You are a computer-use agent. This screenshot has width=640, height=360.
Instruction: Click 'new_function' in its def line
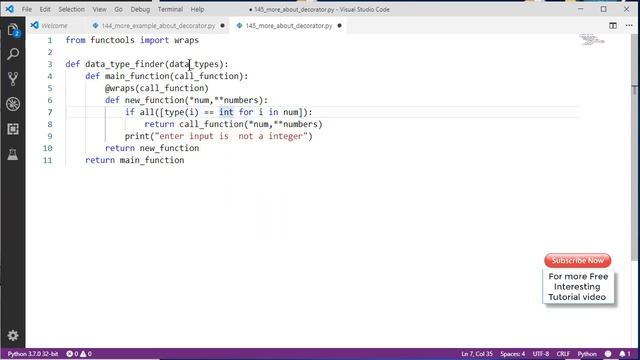[154, 100]
